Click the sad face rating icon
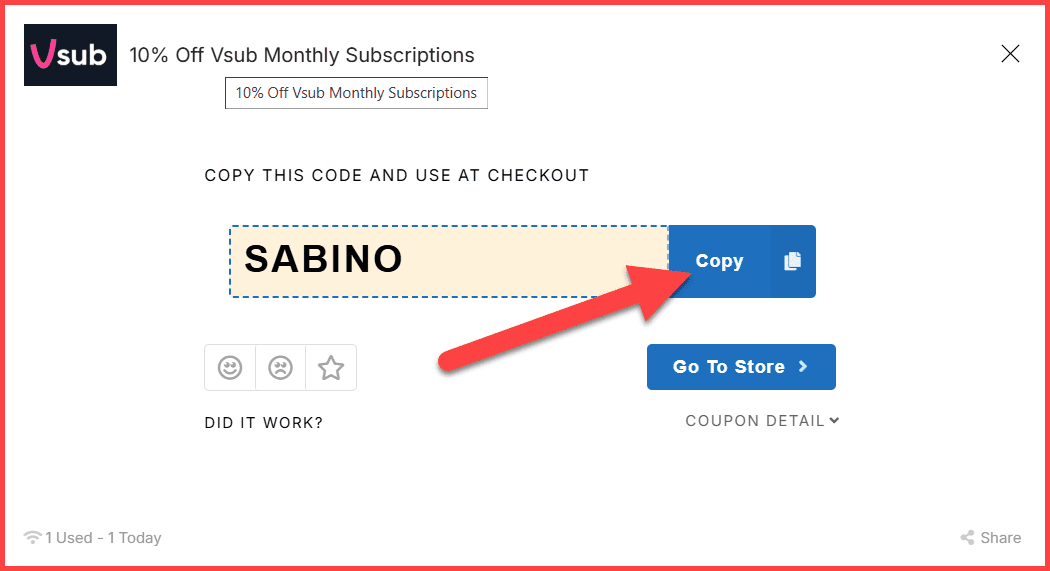The width and height of the screenshot is (1050, 571). (x=280, y=368)
